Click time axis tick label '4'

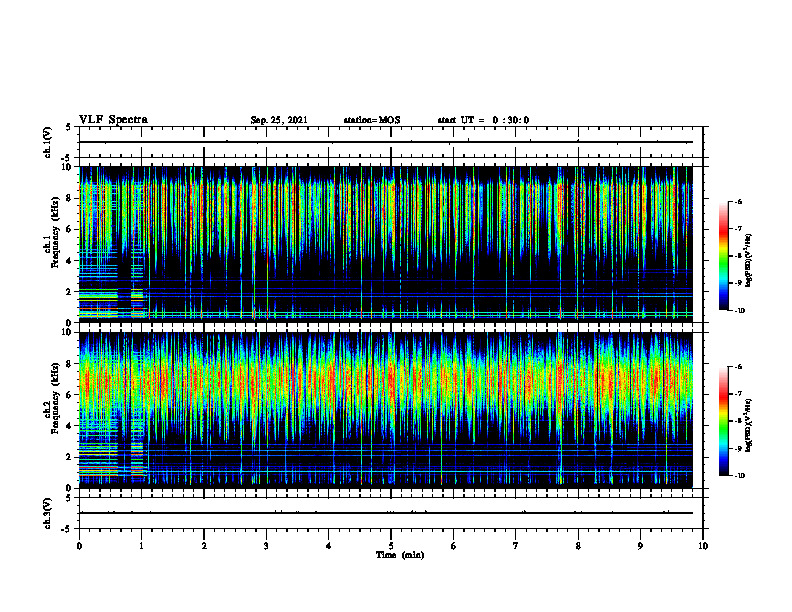pyautogui.click(x=329, y=546)
